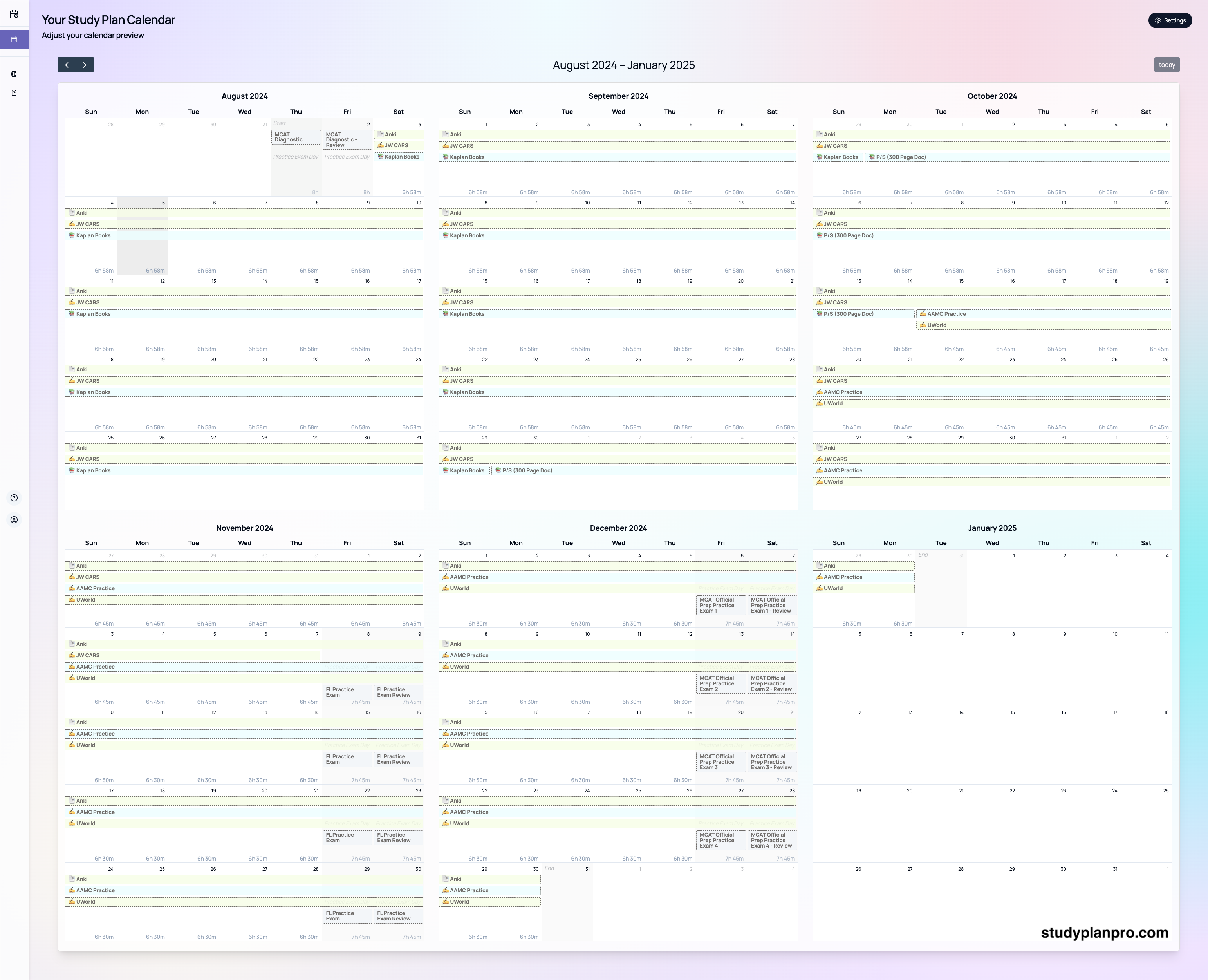Click P/S (300 Page Doc) in week of October 6

click(x=992, y=235)
